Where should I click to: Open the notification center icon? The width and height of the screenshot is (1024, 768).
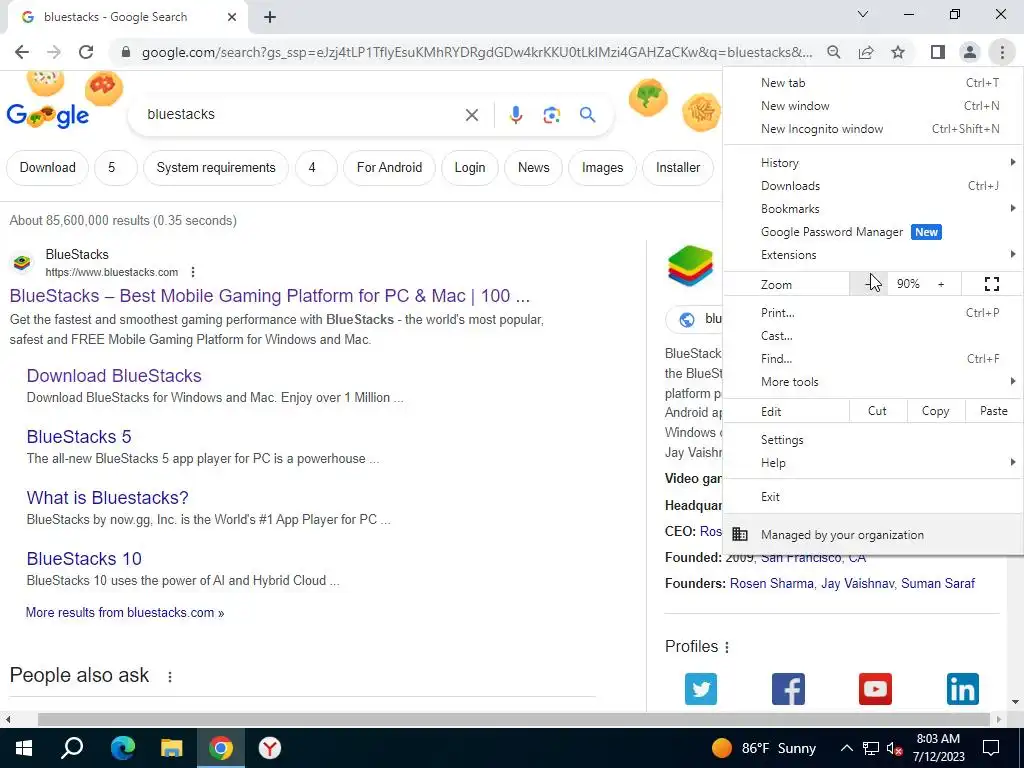click(x=991, y=748)
